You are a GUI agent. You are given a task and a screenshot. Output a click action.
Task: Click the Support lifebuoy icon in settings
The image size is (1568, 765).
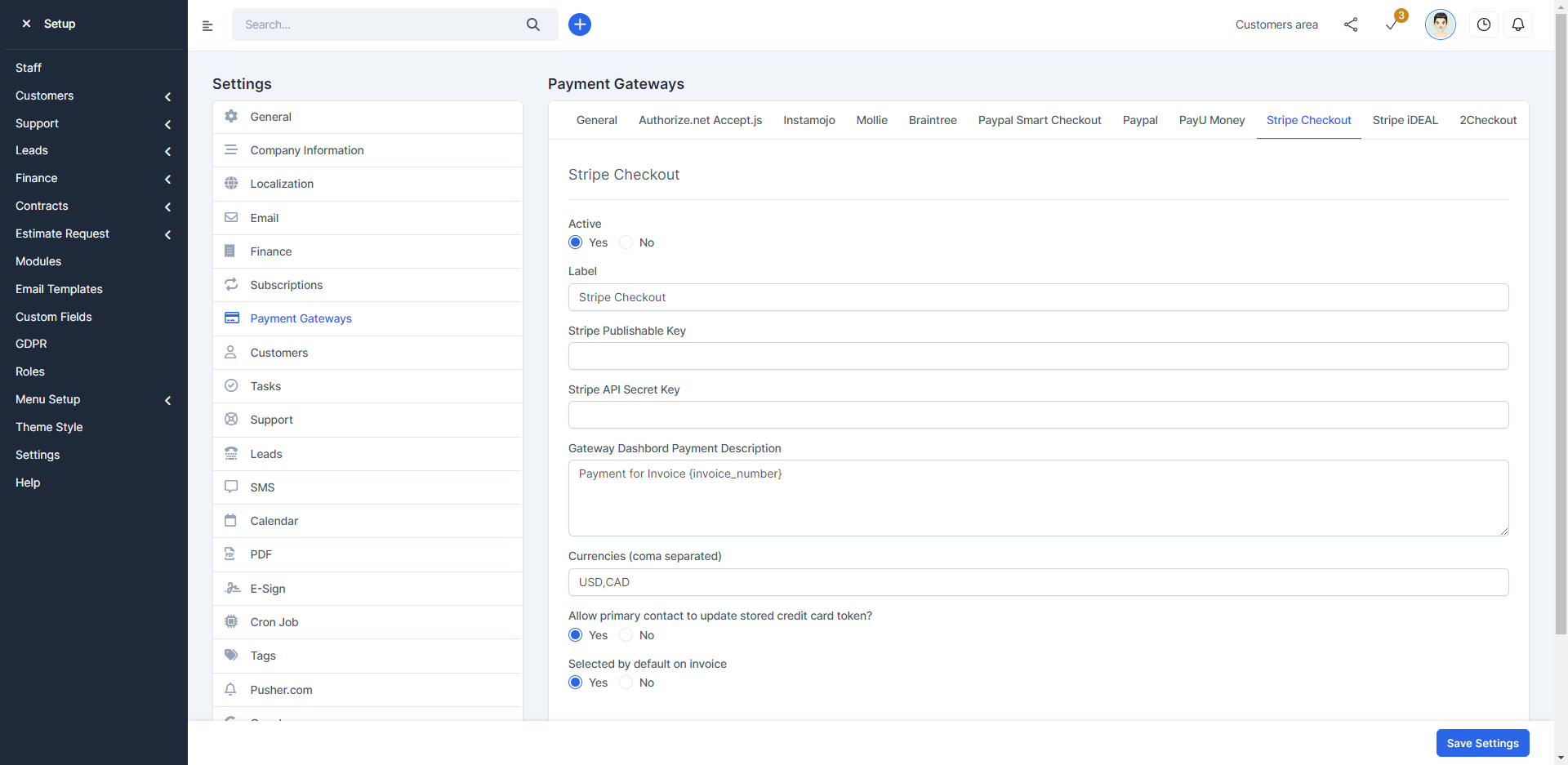tap(231, 420)
